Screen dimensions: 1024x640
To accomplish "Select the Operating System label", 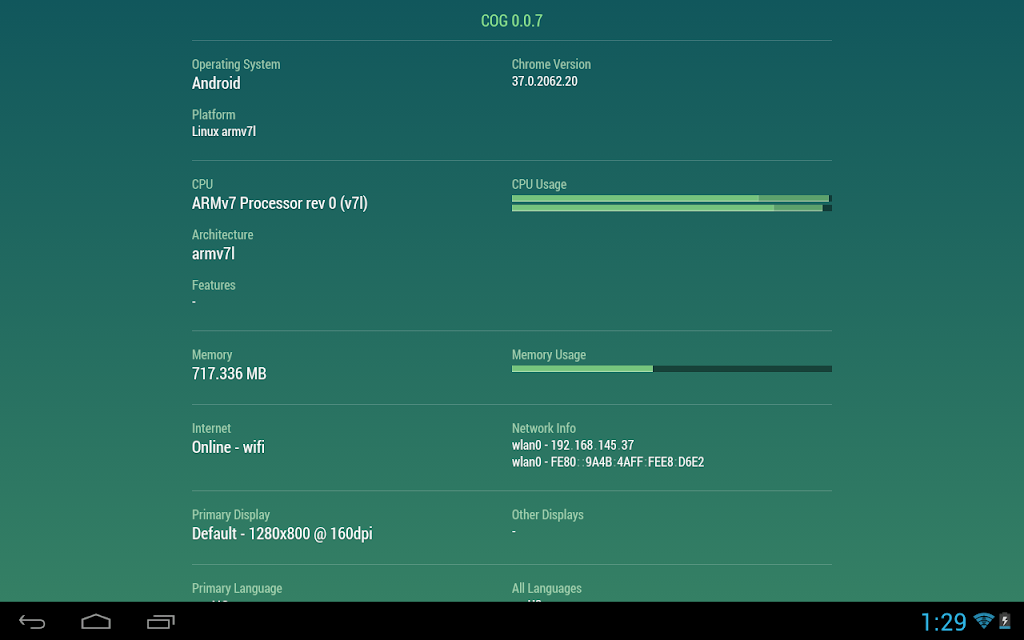I will [236, 65].
